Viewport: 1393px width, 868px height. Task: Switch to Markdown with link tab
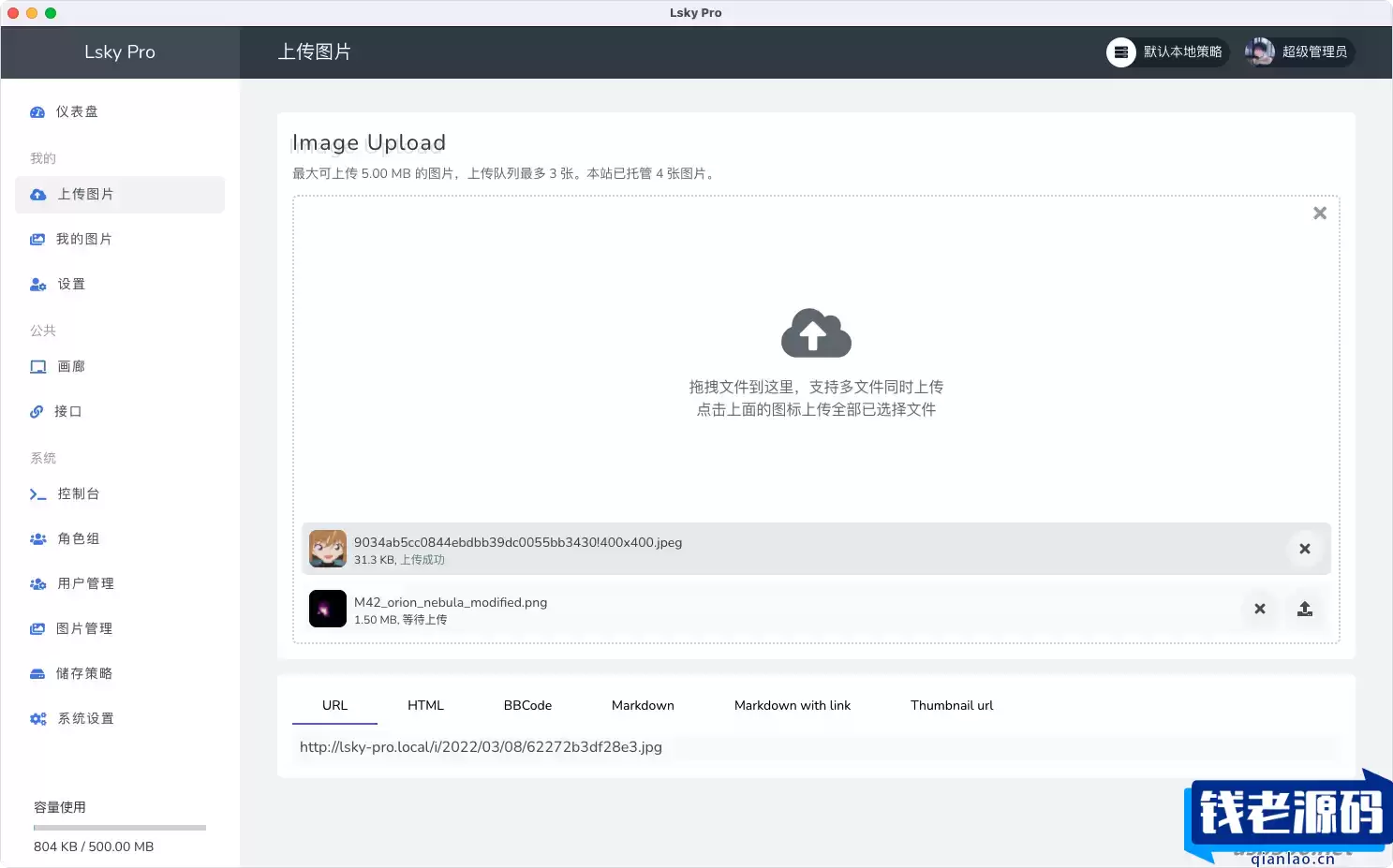click(793, 706)
